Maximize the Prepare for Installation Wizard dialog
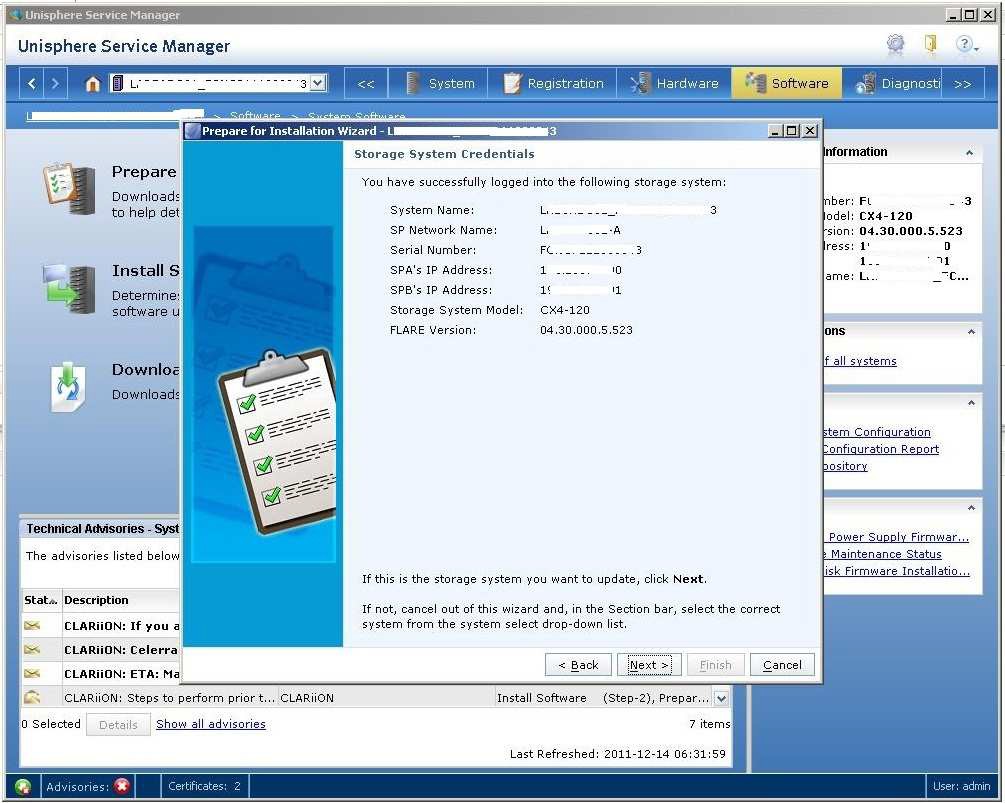Viewport: 1005px width, 803px height. click(793, 131)
